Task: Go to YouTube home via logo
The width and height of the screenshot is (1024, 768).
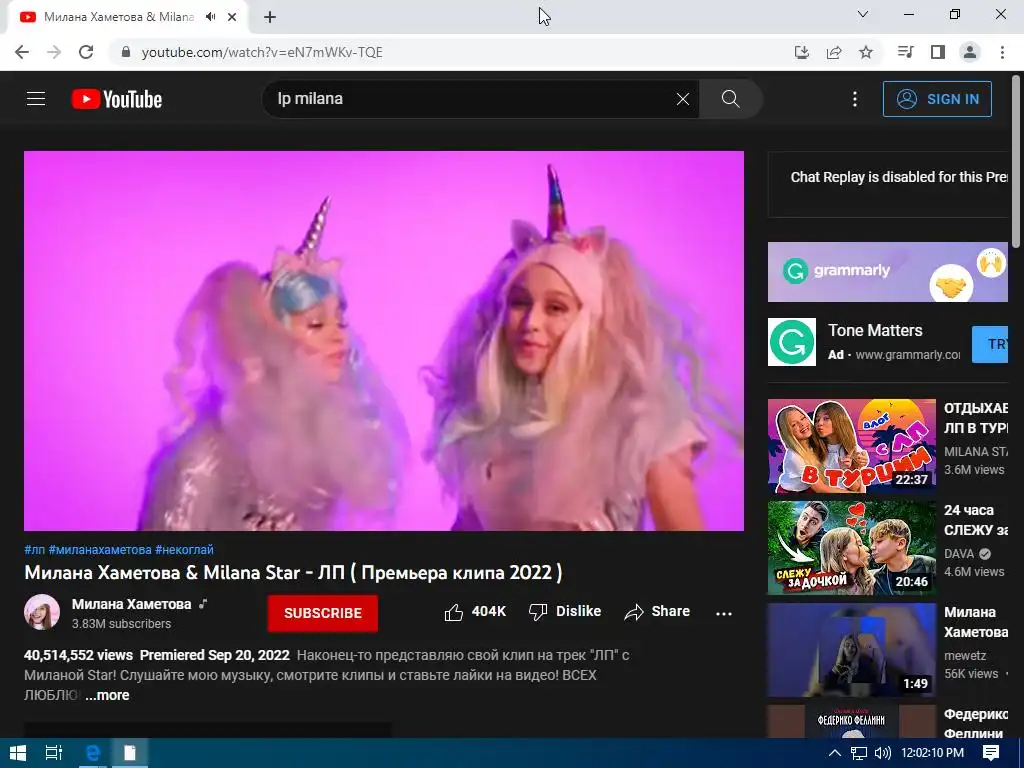Action: [x=117, y=99]
